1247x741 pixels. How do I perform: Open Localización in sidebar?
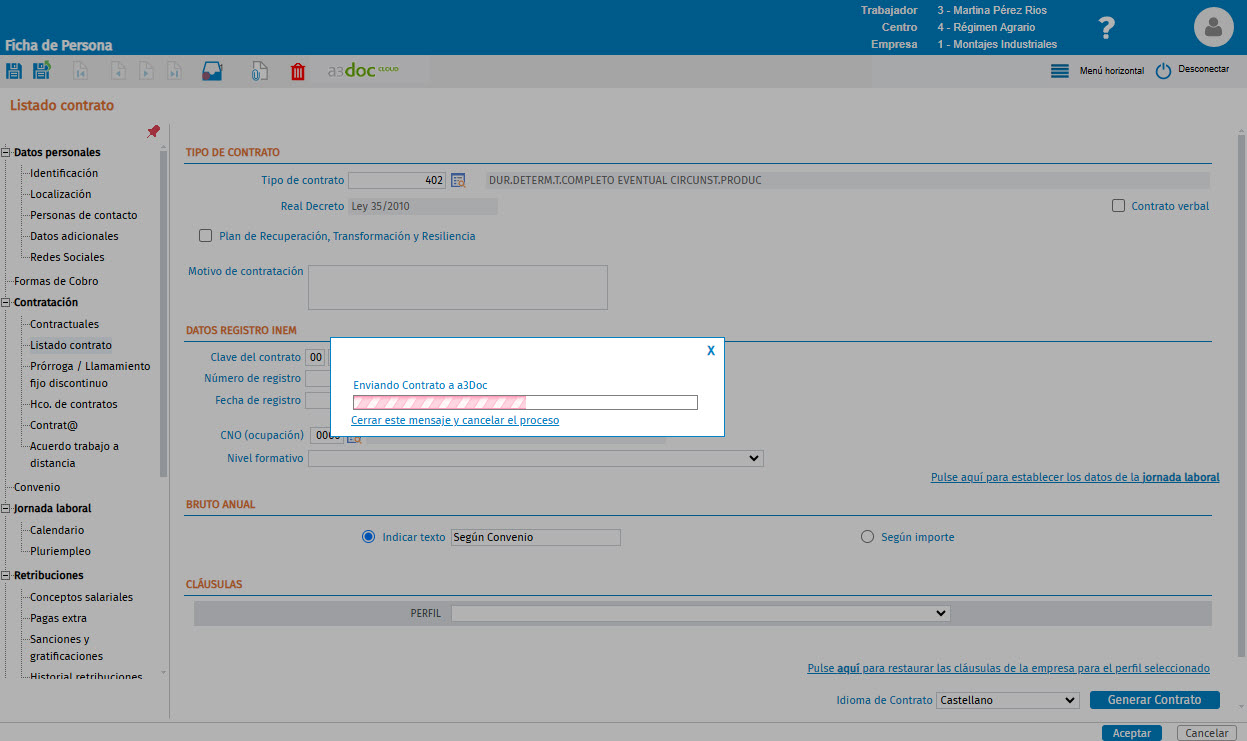point(60,194)
